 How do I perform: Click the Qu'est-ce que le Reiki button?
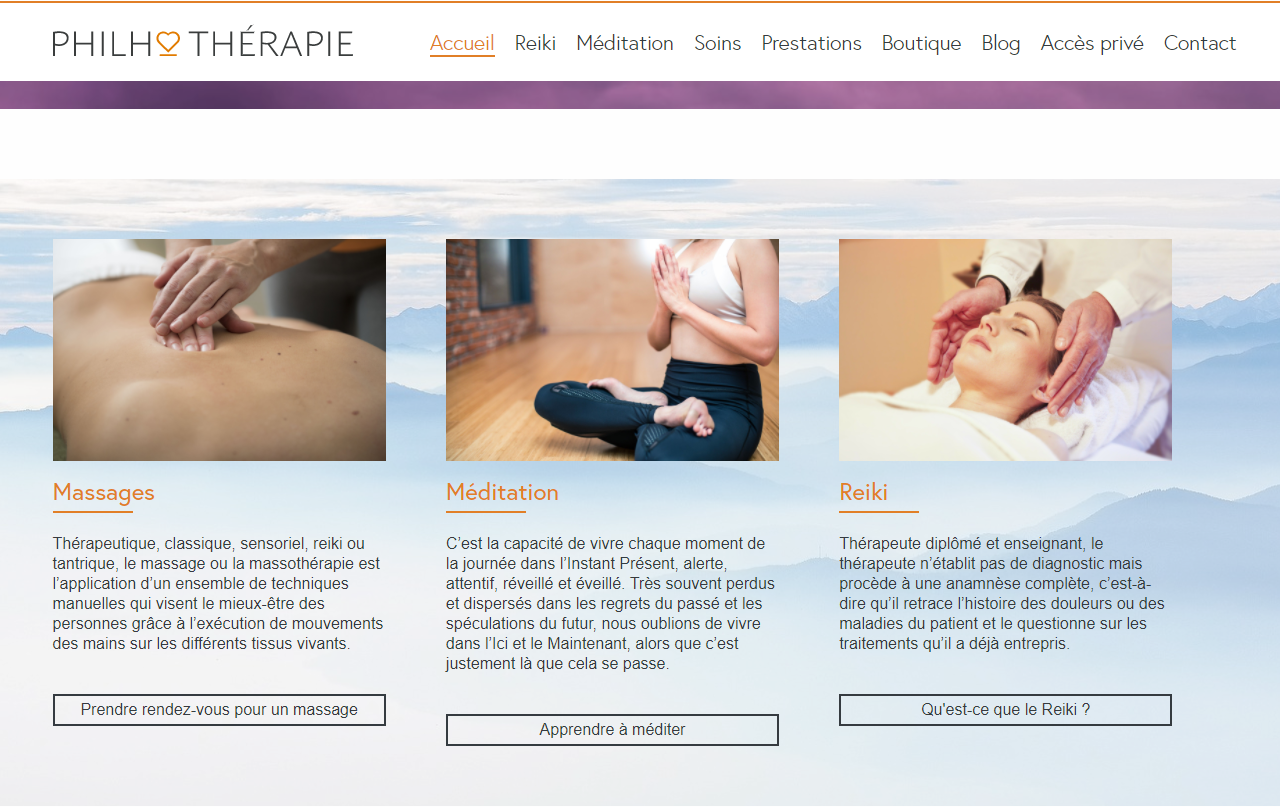click(1005, 710)
